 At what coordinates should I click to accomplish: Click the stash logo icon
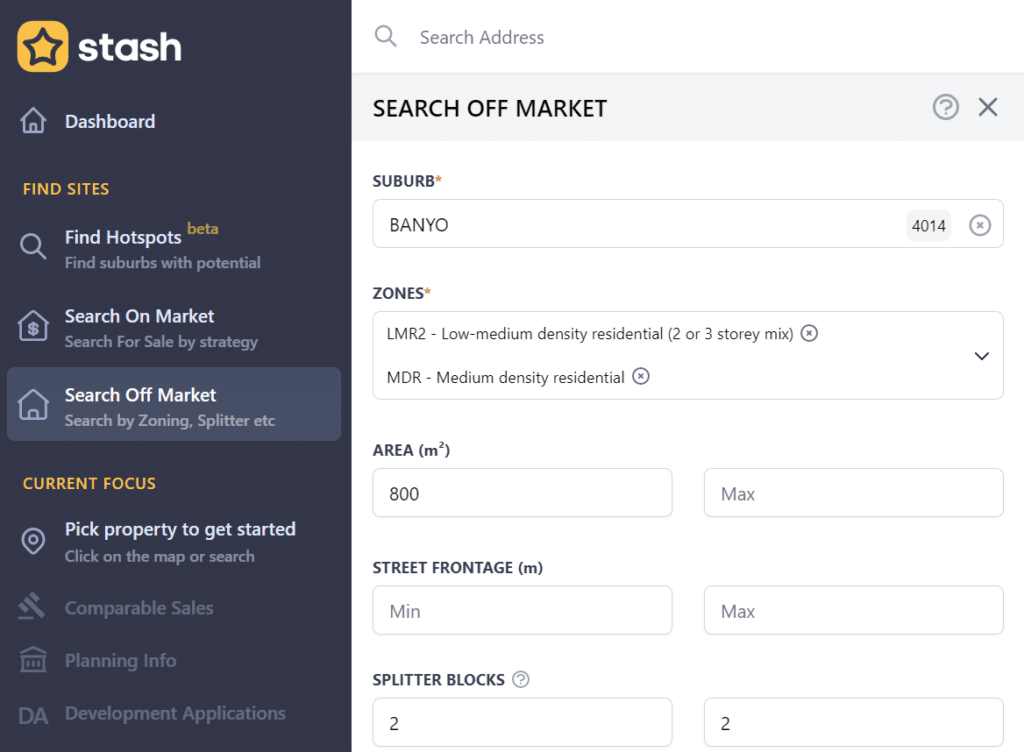point(41,45)
